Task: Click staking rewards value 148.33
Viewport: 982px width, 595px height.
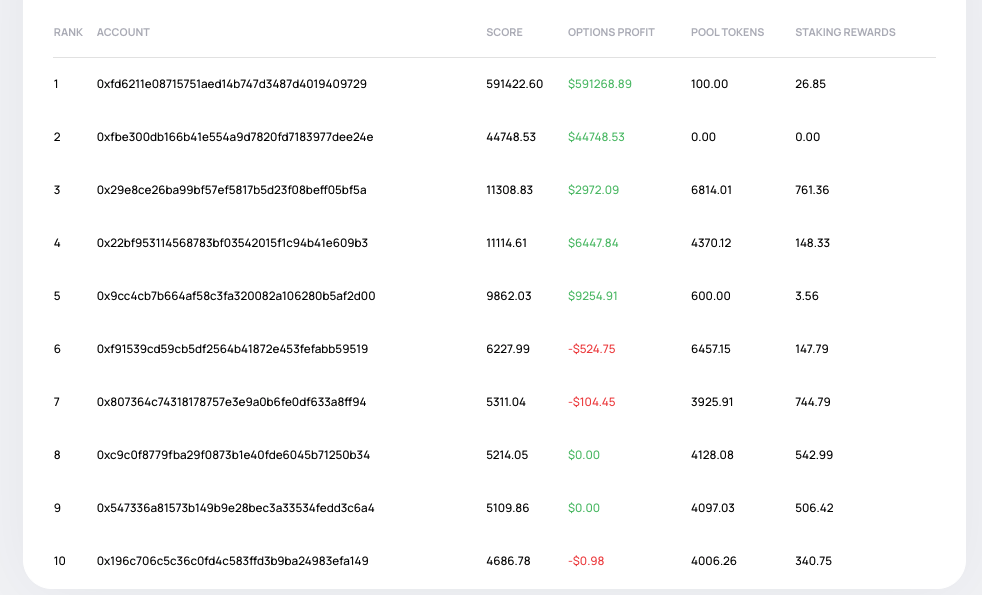Action: pos(812,243)
